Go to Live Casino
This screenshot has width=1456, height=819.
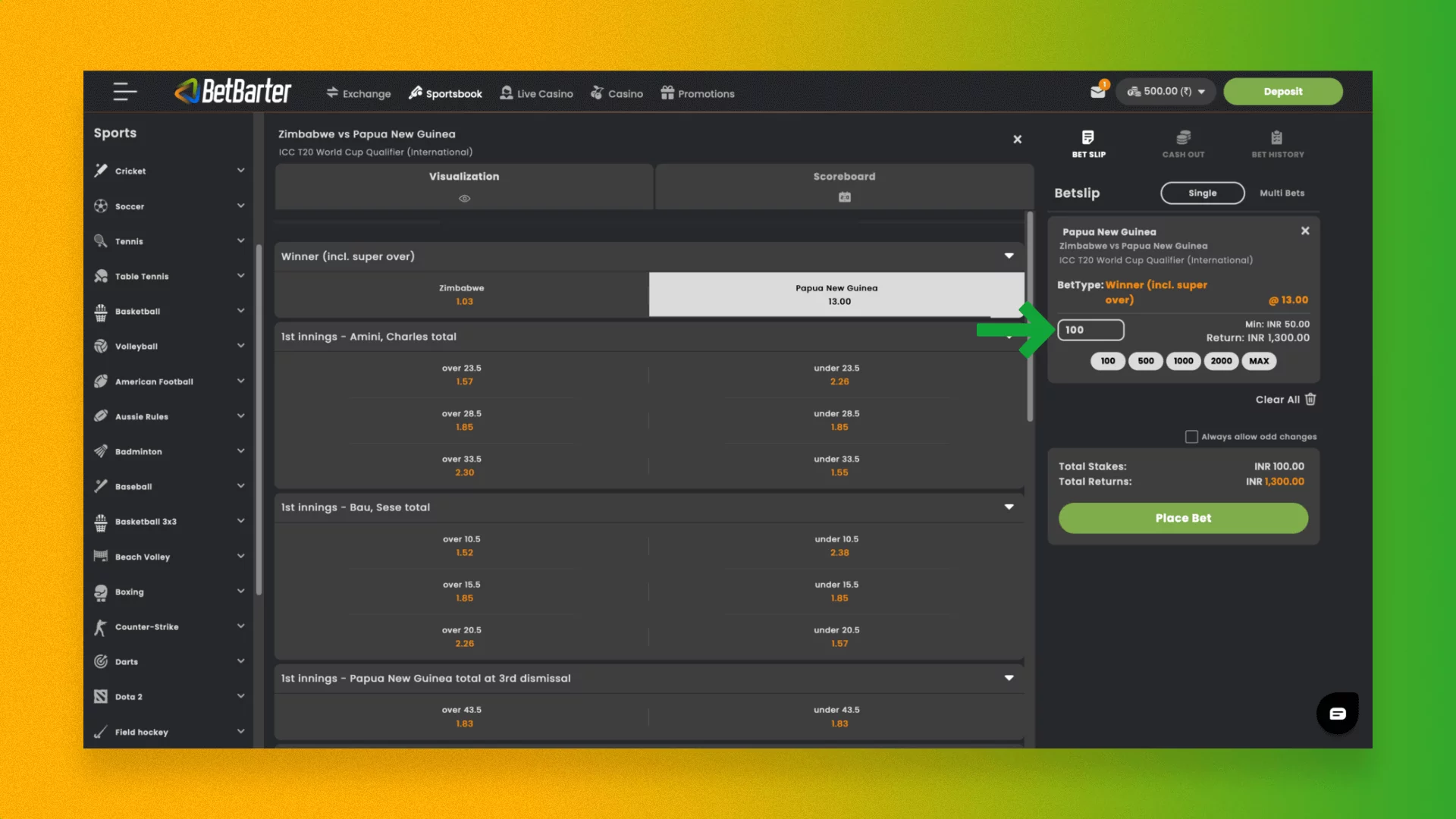(536, 93)
